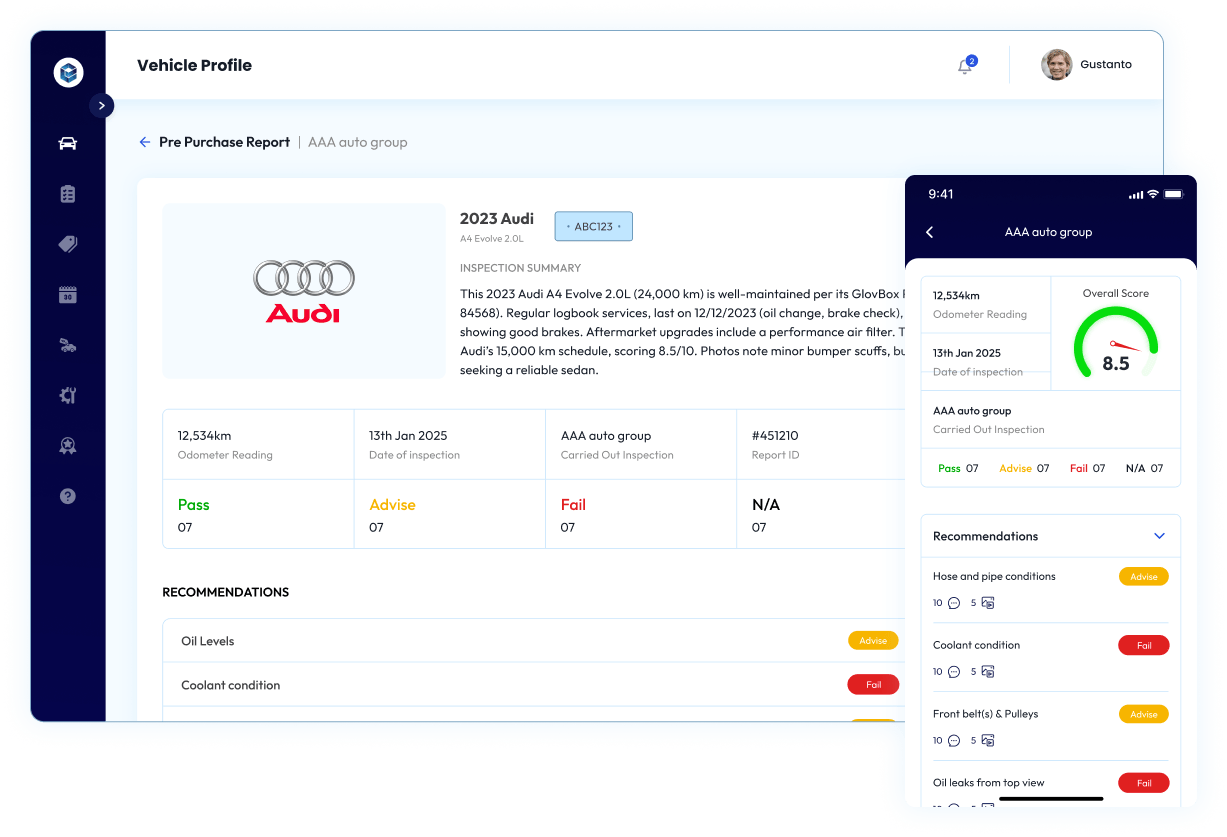Open the service settings wrench icon in the sidebar
The image size is (1227, 837).
click(x=67, y=395)
